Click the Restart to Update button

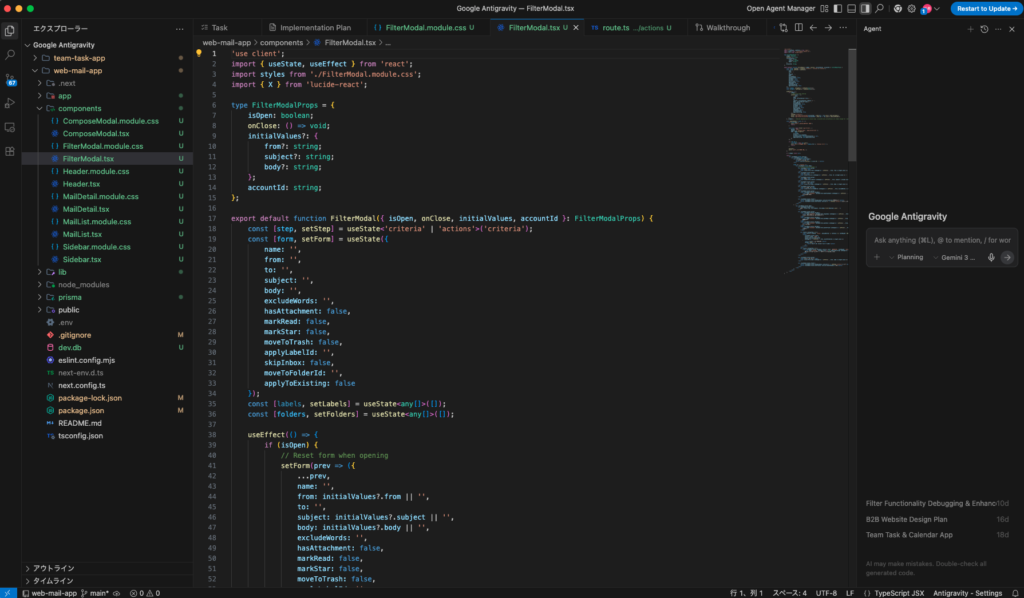pyautogui.click(x=984, y=8)
